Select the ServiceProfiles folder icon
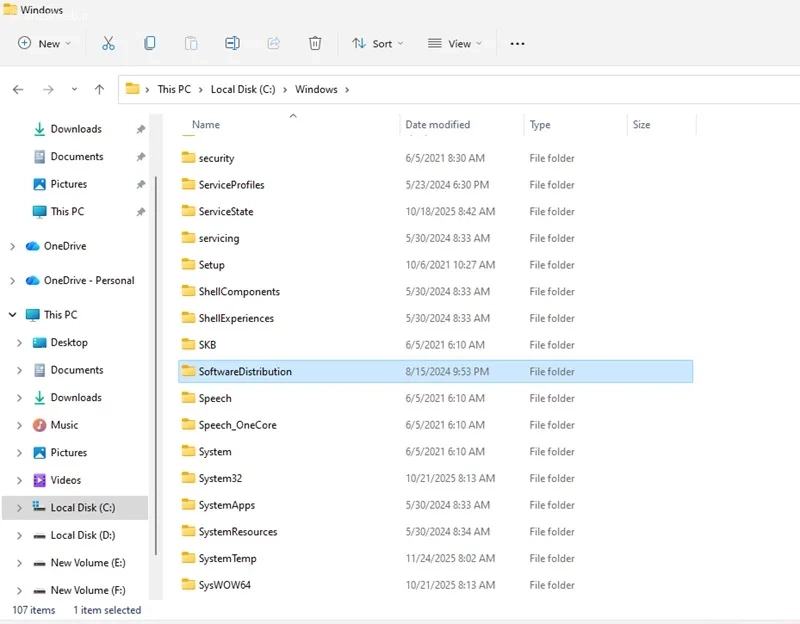The width and height of the screenshot is (800, 624). tap(188, 184)
